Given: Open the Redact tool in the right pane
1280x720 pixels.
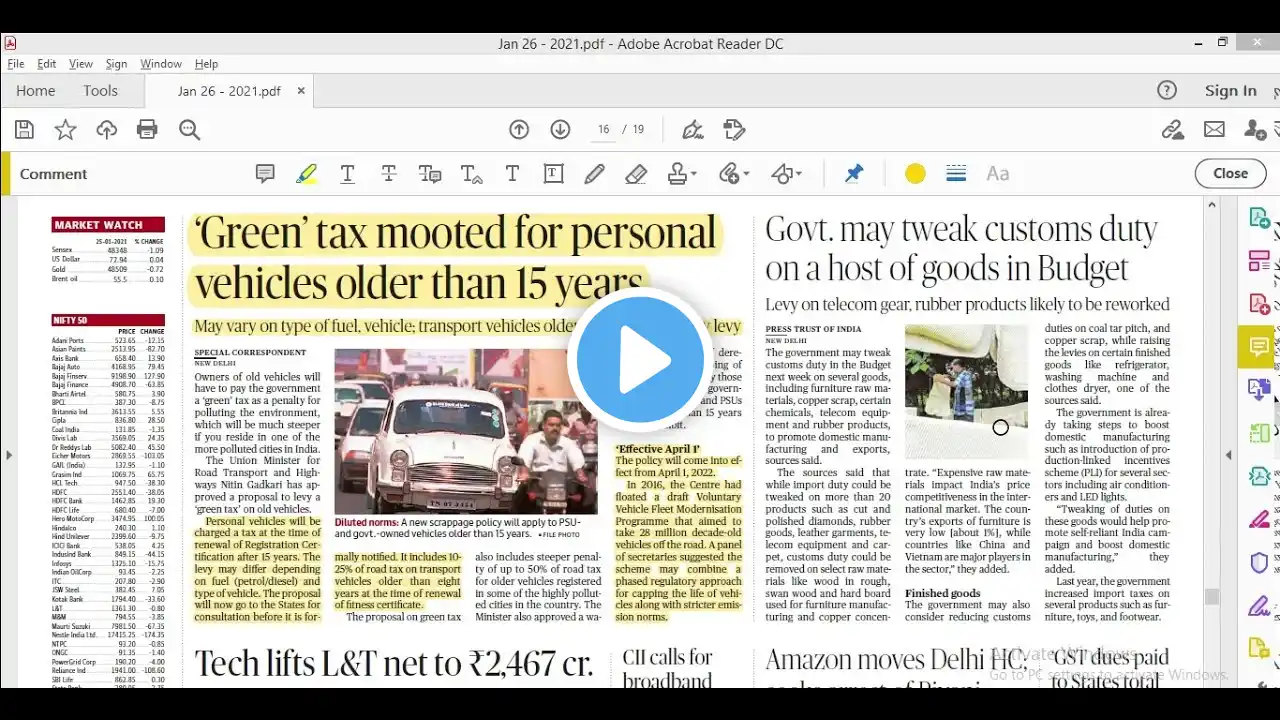Looking at the screenshot, I should tap(1259, 519).
